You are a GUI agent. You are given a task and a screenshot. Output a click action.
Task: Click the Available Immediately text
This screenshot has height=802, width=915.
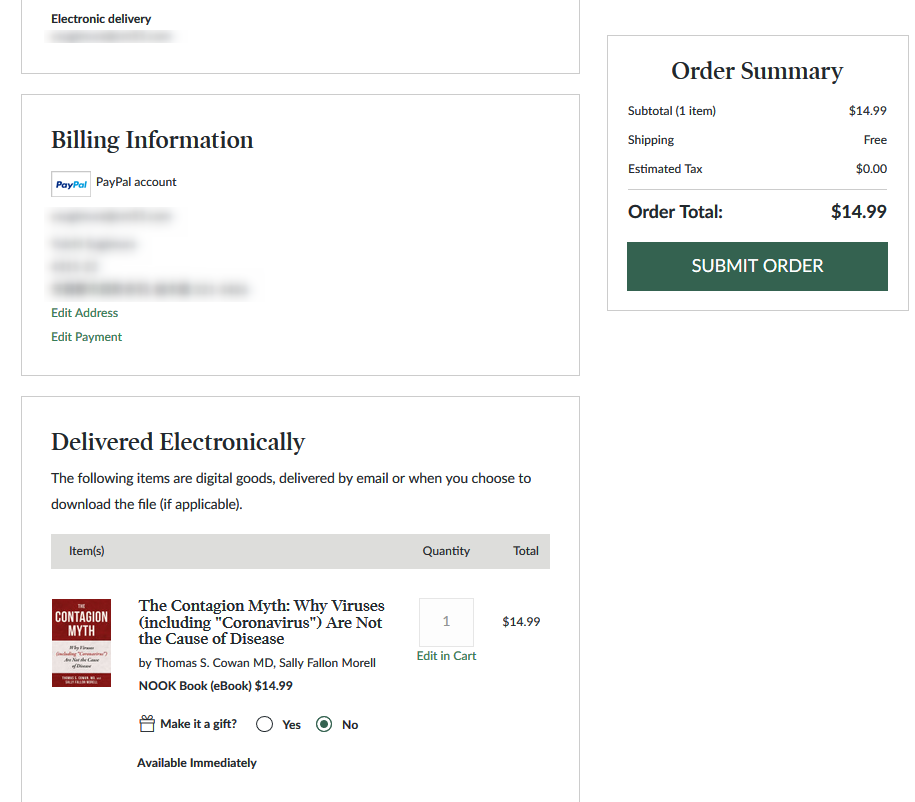pyautogui.click(x=197, y=763)
